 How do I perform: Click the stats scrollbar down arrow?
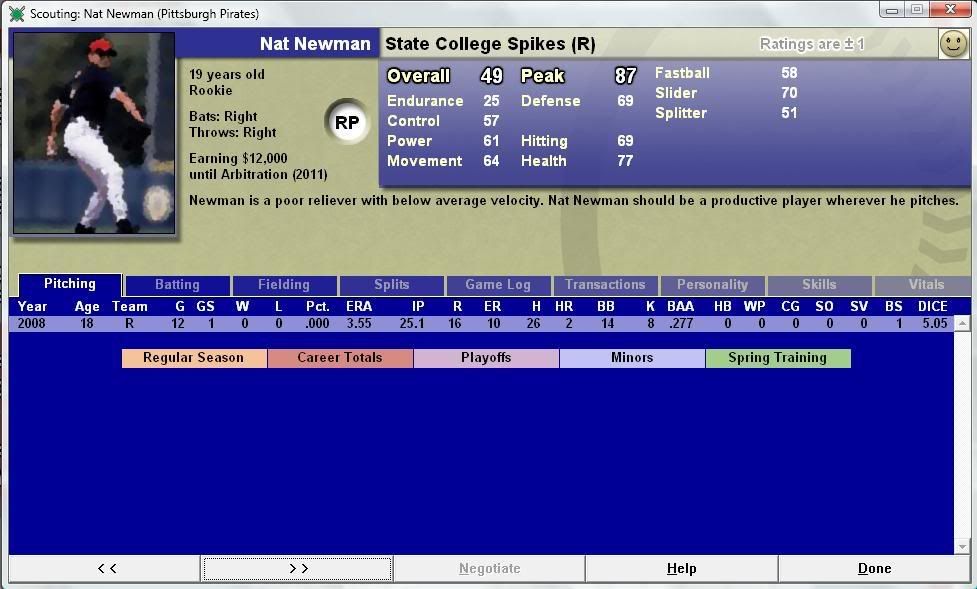coord(962,547)
